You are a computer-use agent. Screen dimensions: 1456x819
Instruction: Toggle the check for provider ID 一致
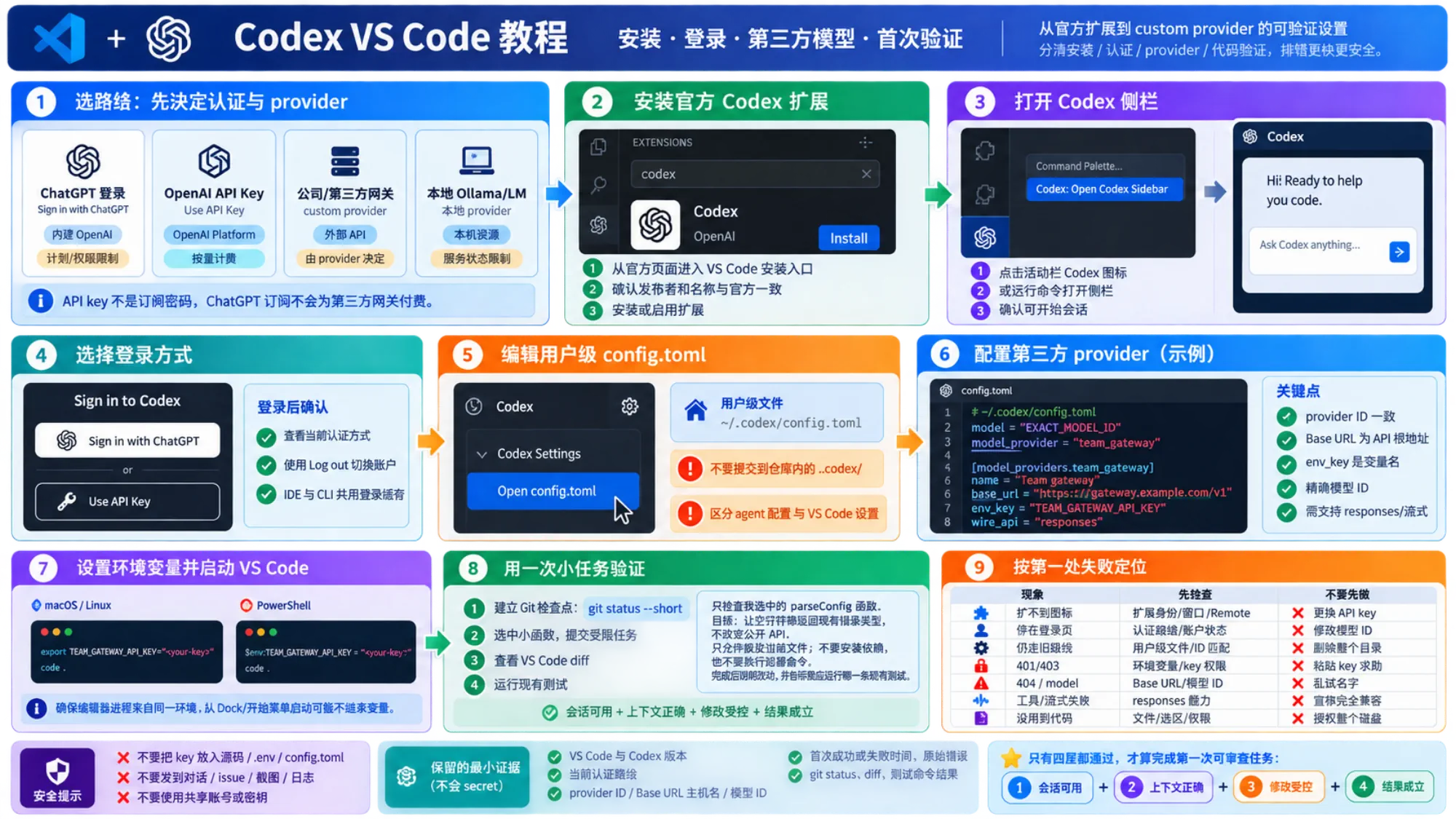click(x=1286, y=416)
